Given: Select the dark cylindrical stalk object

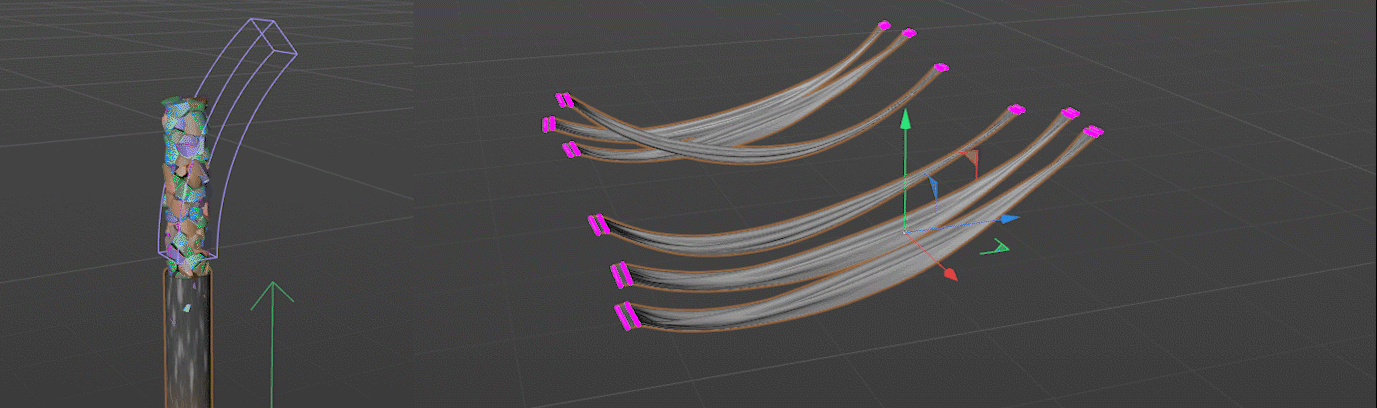Looking at the screenshot, I should point(188,338).
